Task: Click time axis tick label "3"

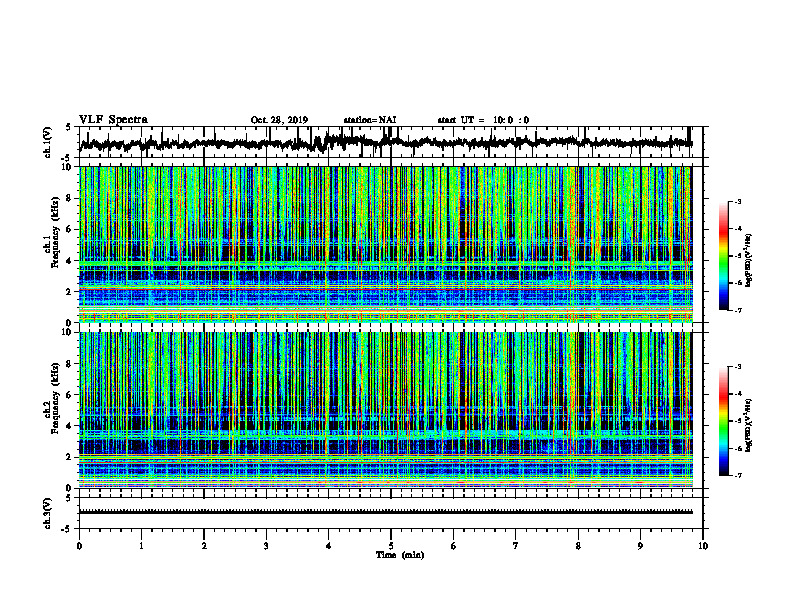Action: click(x=266, y=546)
